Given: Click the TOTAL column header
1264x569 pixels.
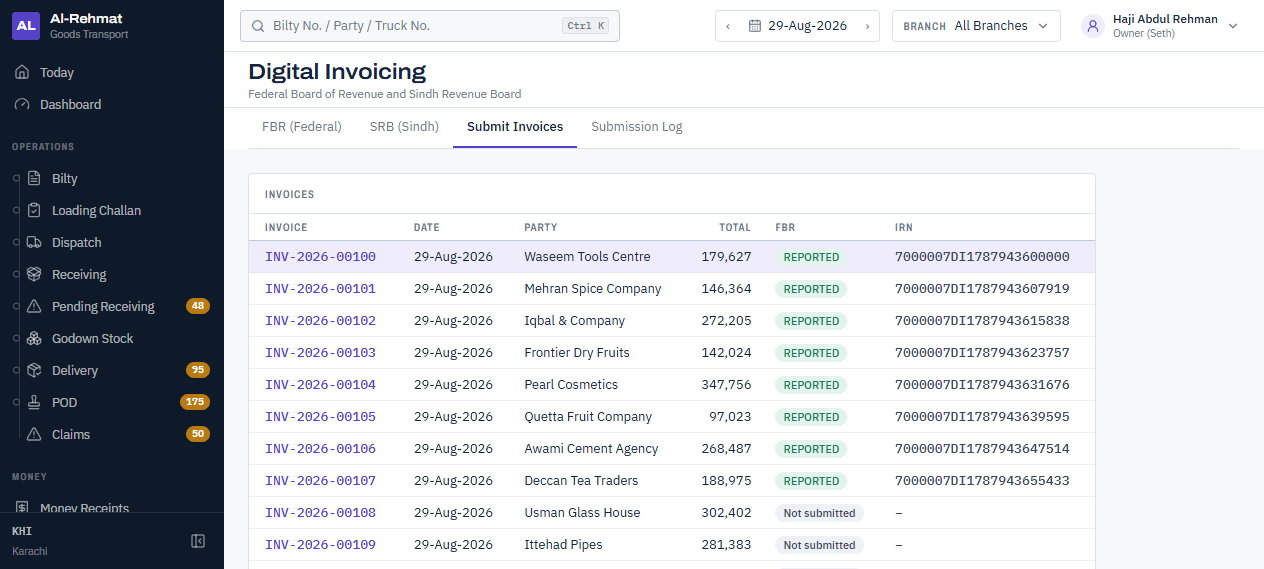Looking at the screenshot, I should [x=735, y=228].
